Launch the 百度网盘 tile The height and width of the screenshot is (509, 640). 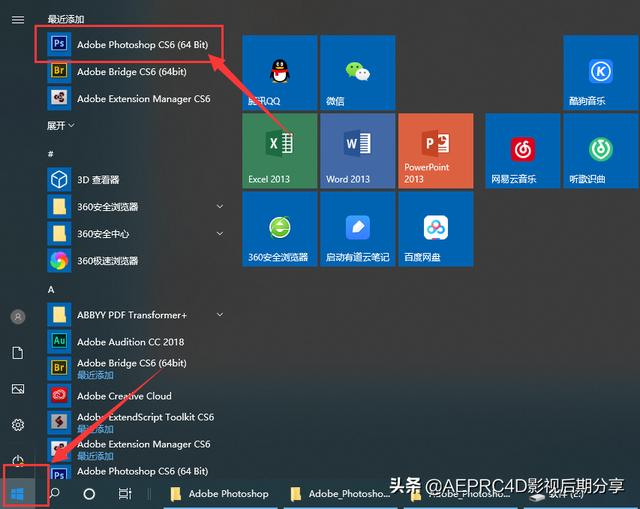pos(435,227)
